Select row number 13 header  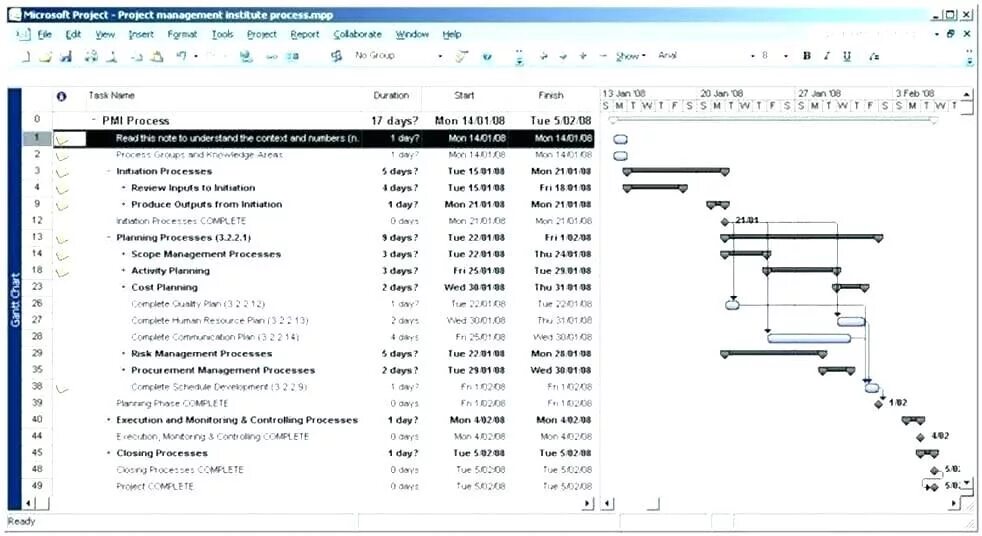(37, 237)
